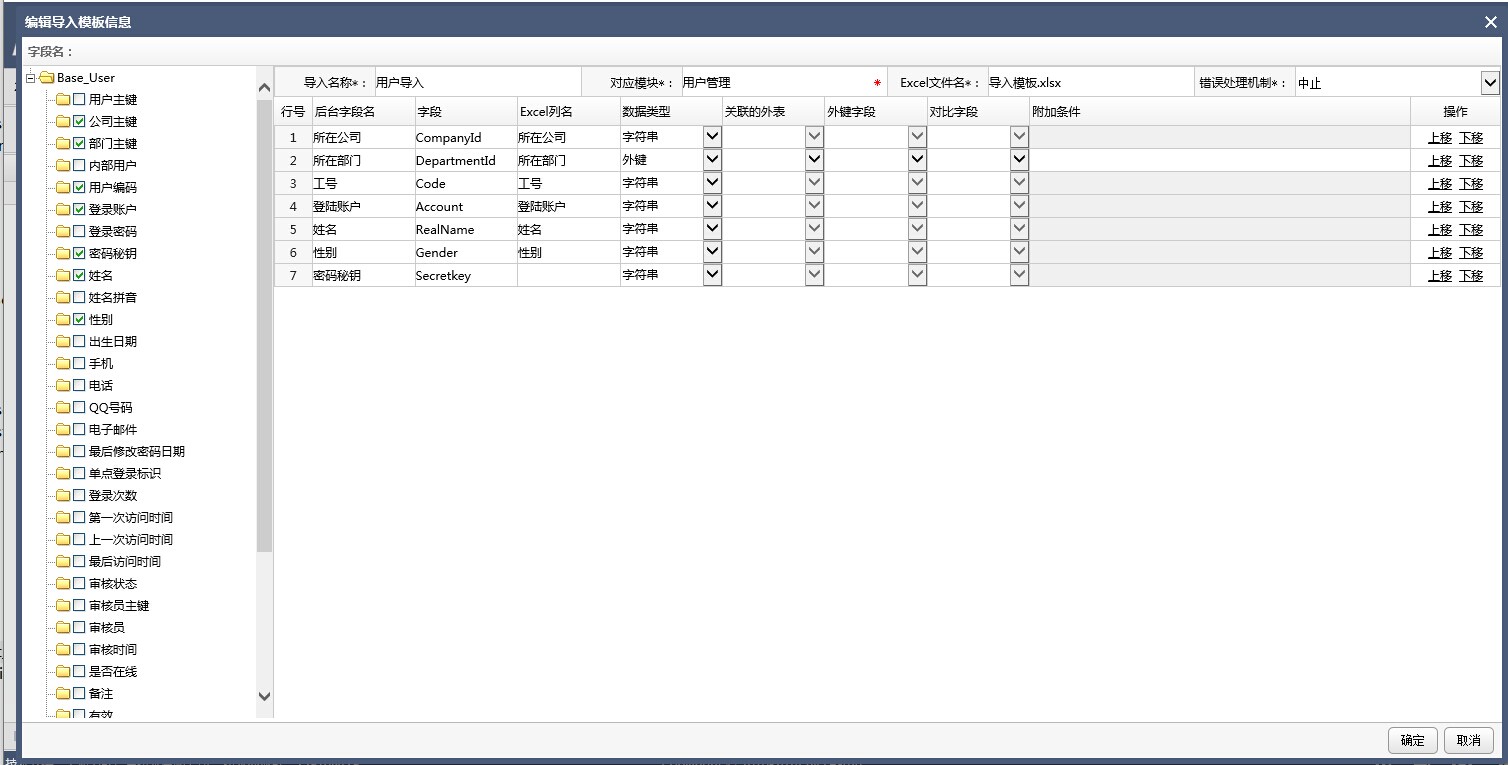Select the 最后修改密码日期 tree item
1508x765 pixels.
coord(136,451)
